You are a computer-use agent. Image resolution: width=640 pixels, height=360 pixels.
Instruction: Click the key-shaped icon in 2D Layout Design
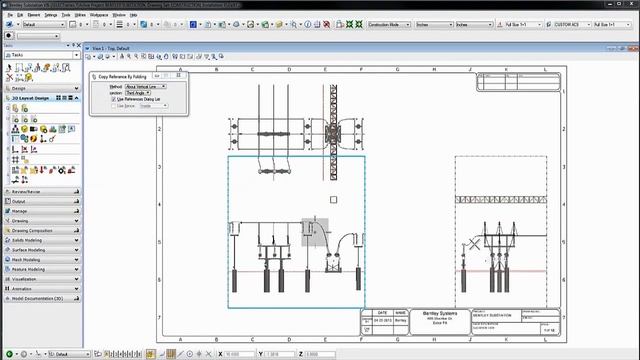pyautogui.click(x=52, y=139)
